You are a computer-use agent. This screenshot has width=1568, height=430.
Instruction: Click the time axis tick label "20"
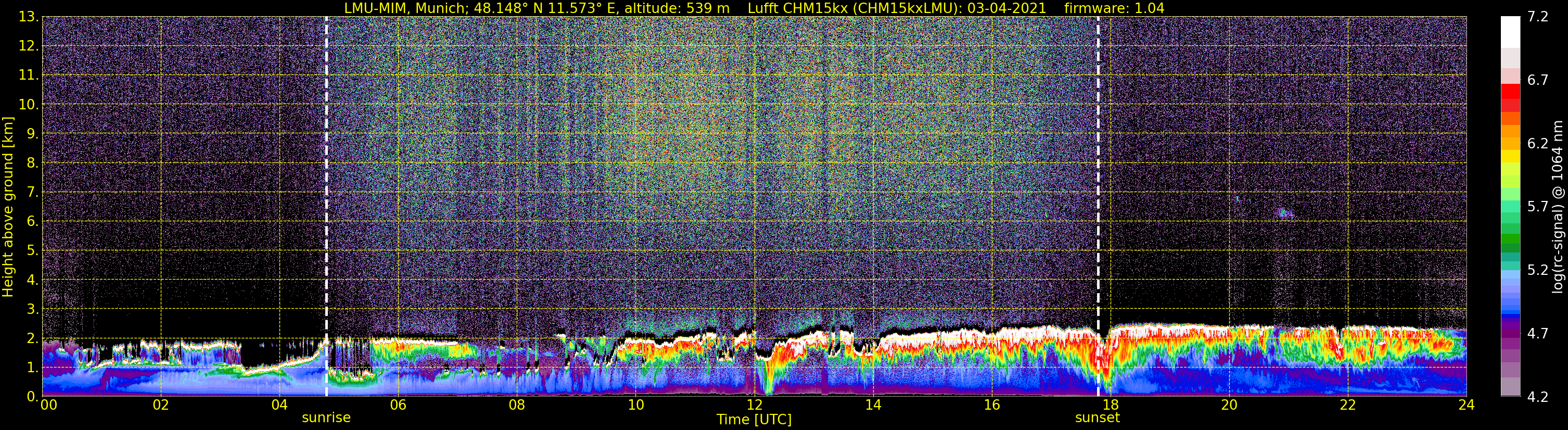click(1229, 405)
